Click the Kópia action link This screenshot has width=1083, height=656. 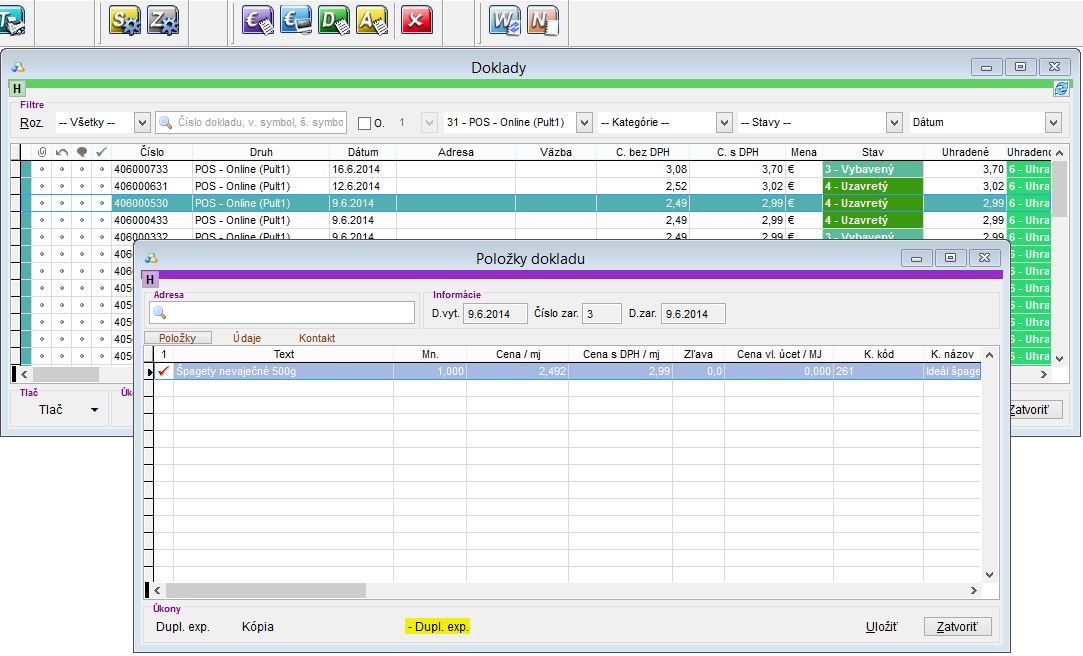258,627
